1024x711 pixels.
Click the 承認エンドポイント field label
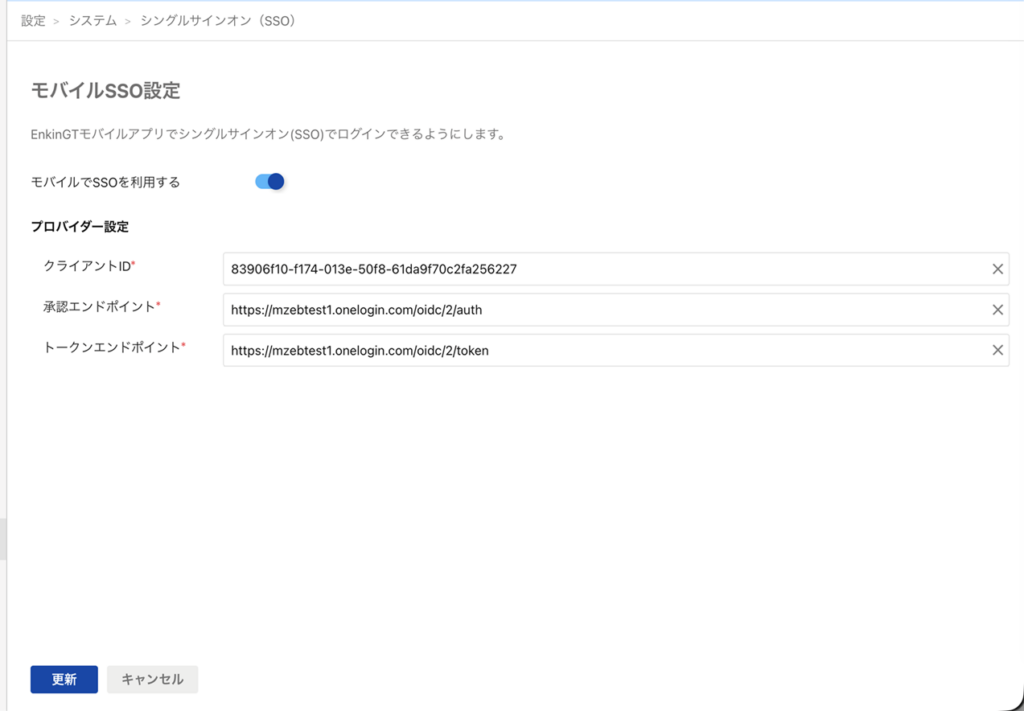pyautogui.click(x=100, y=306)
